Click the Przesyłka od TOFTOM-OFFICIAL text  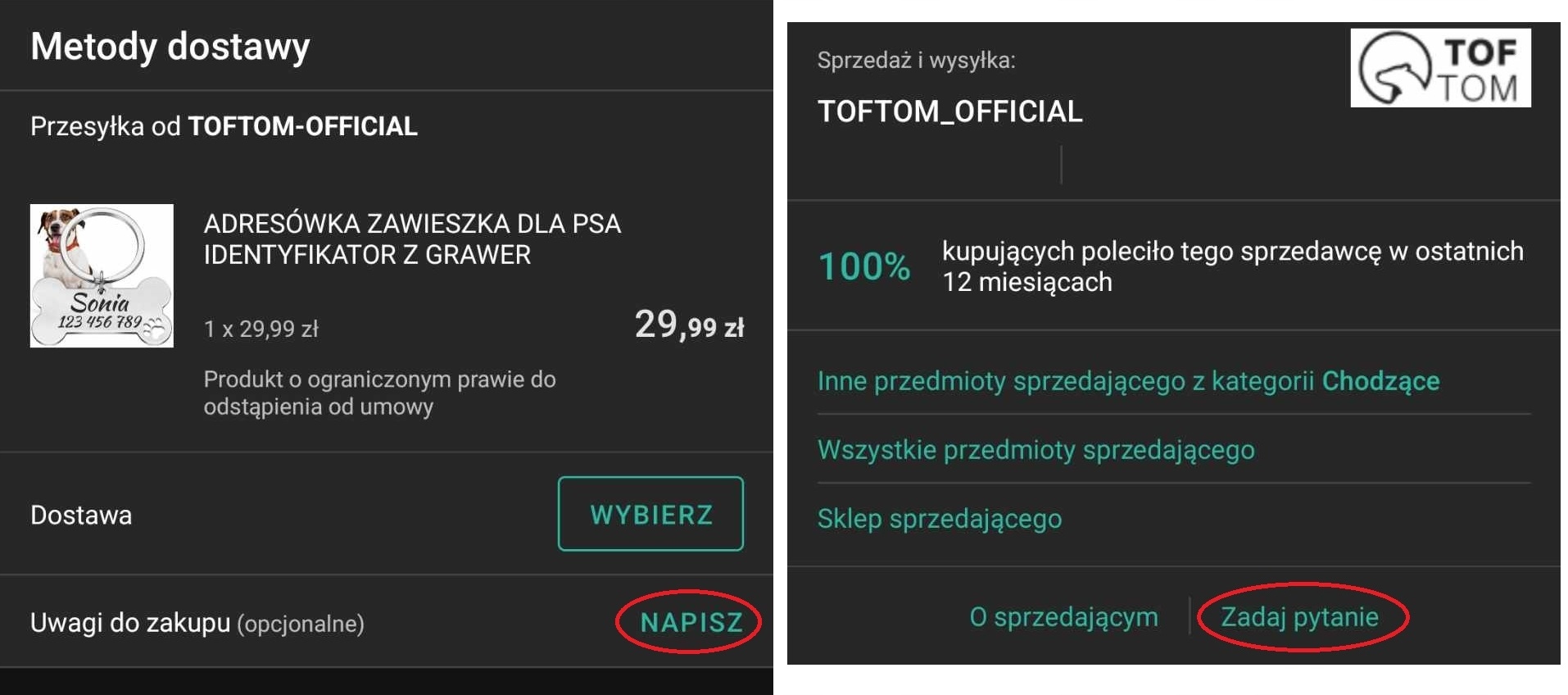coord(224,126)
